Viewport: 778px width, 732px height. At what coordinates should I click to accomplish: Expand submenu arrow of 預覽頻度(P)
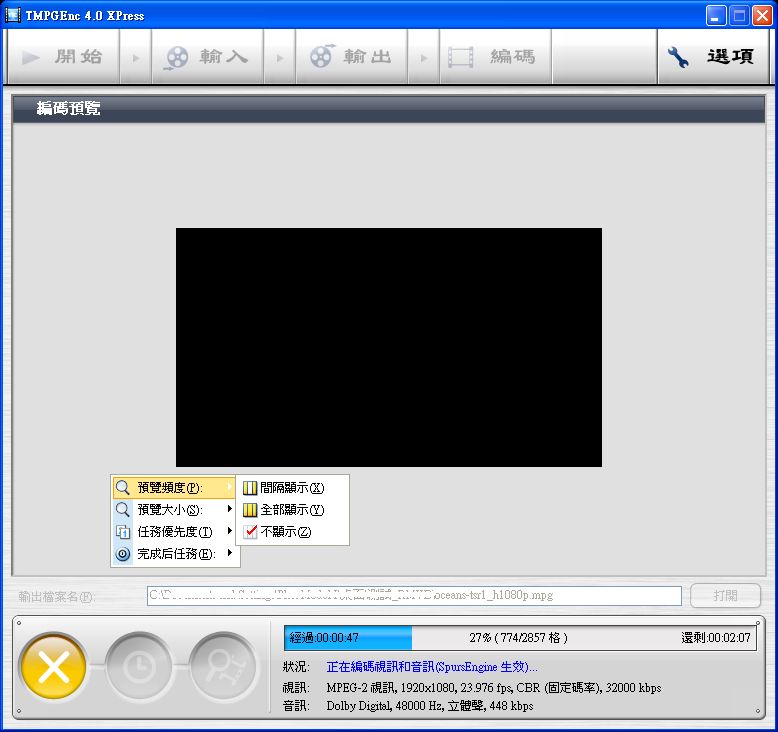coord(229,487)
